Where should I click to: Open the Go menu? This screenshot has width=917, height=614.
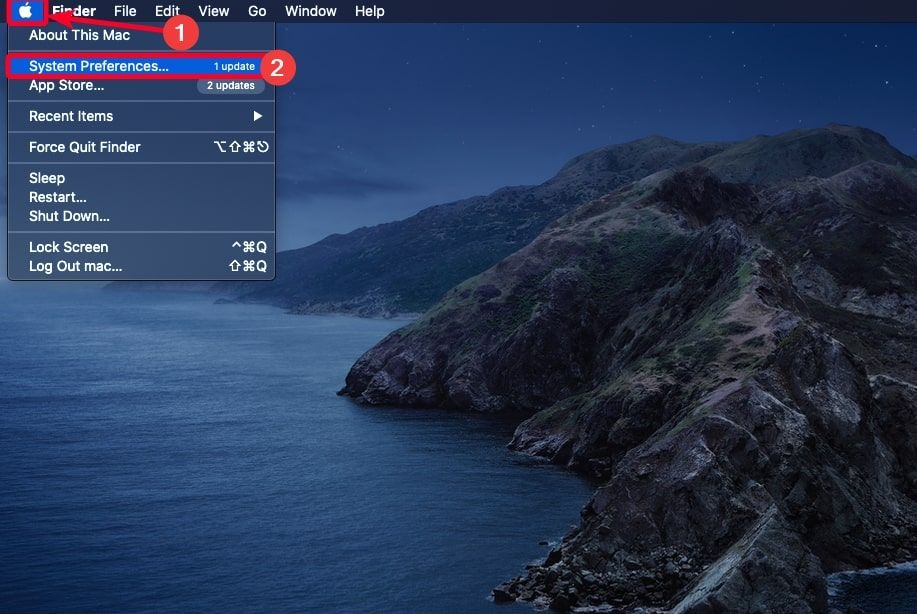coord(257,11)
